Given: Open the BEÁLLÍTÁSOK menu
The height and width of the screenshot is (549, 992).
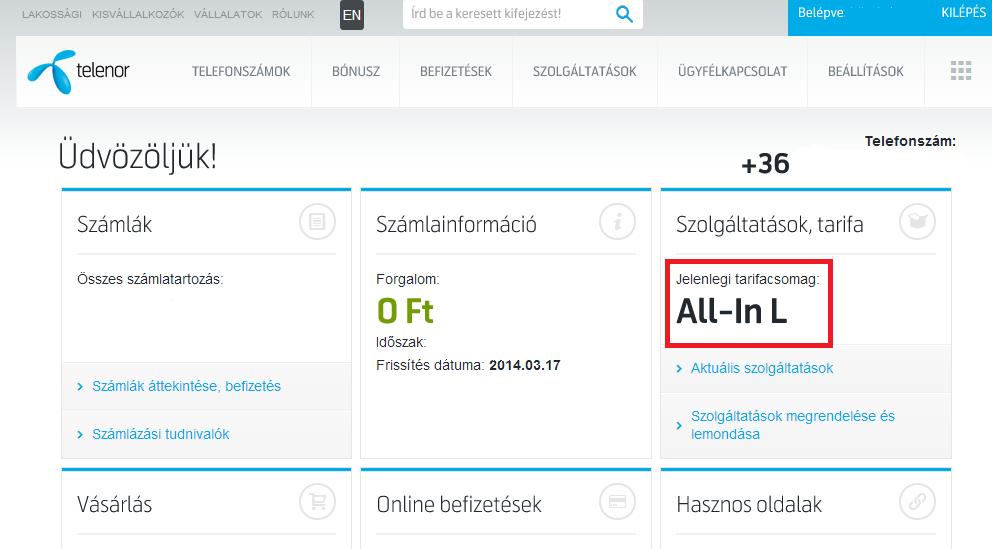Looking at the screenshot, I should (866, 71).
